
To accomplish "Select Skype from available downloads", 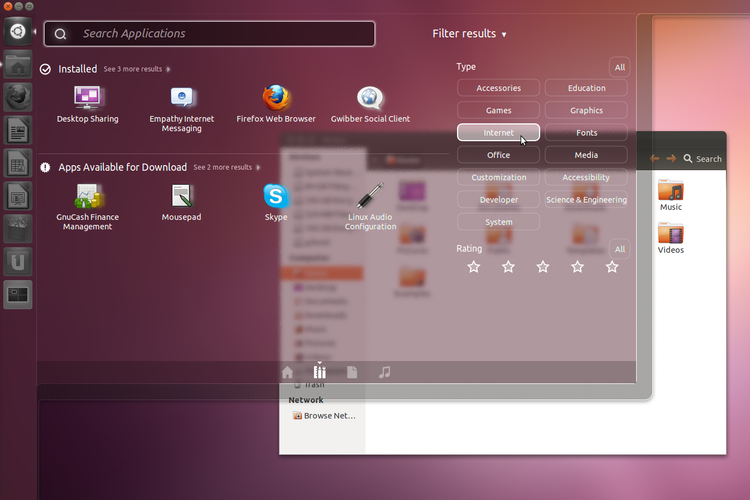I will pyautogui.click(x=276, y=196).
